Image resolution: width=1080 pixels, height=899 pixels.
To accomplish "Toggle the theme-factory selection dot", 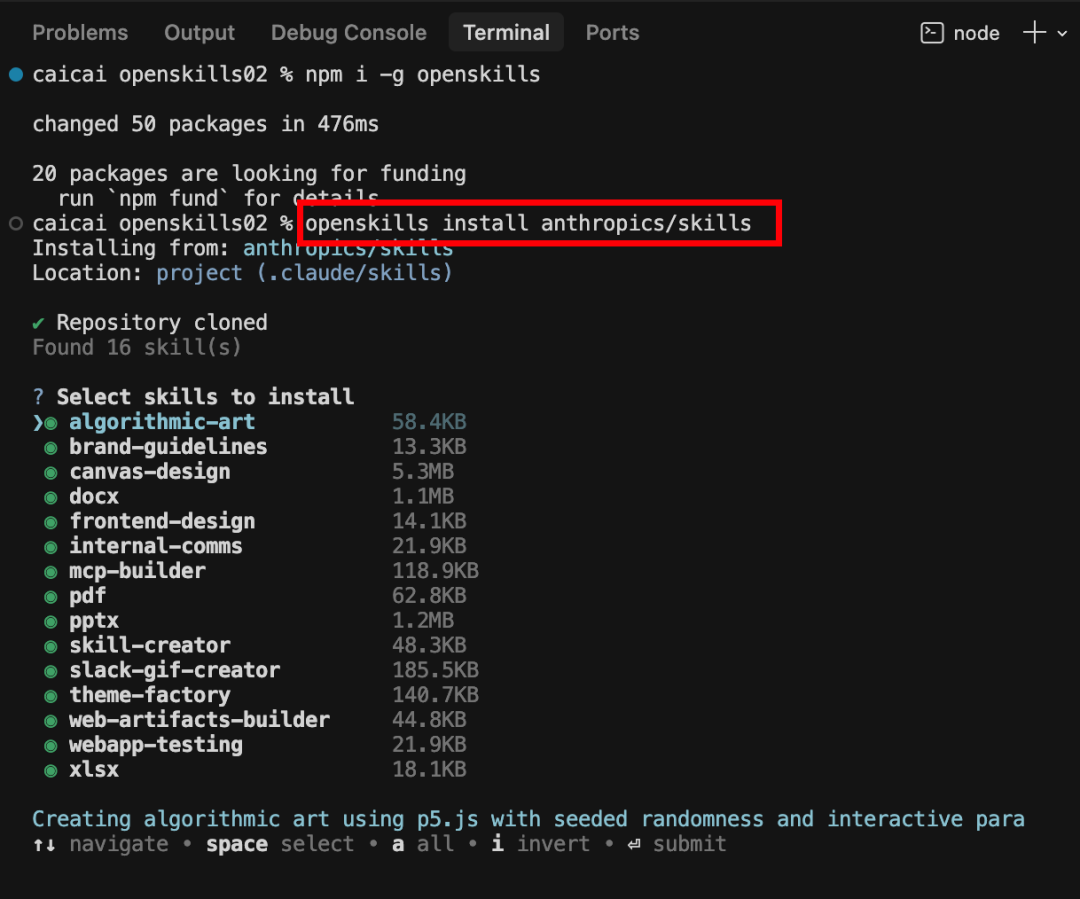I will (51, 696).
